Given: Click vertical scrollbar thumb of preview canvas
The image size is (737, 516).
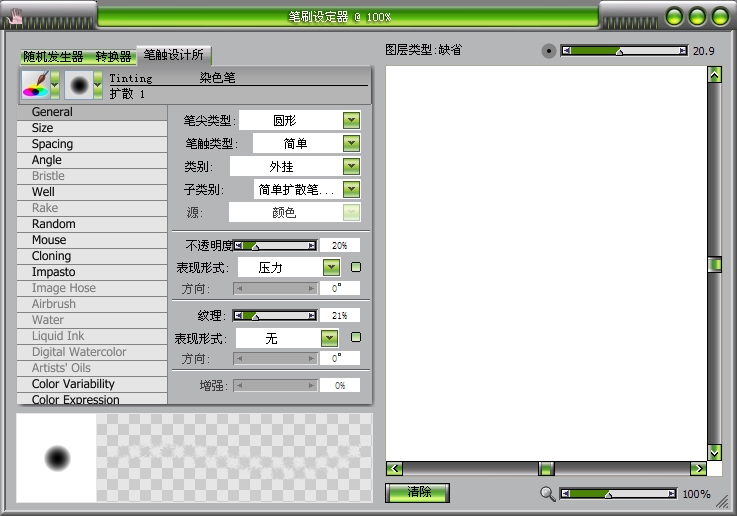Looking at the screenshot, I should coord(714,264).
